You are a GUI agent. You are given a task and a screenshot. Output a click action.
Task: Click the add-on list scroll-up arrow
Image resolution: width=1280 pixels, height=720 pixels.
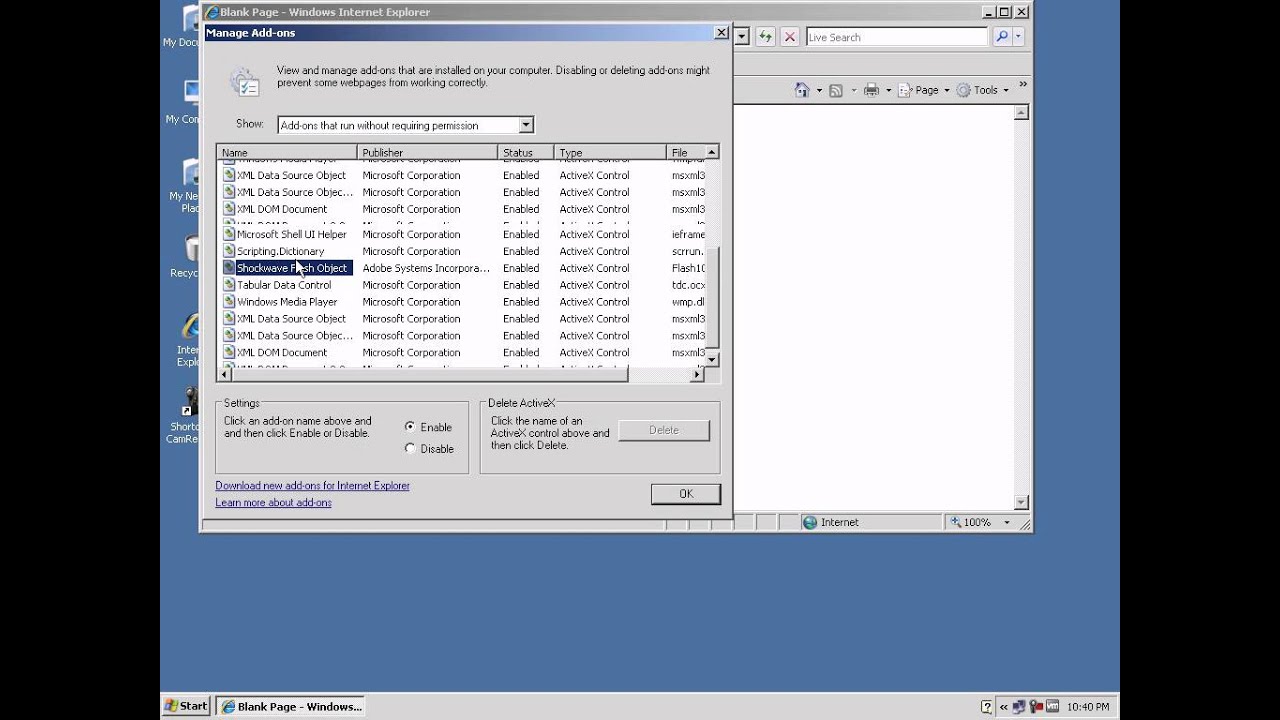(712, 152)
